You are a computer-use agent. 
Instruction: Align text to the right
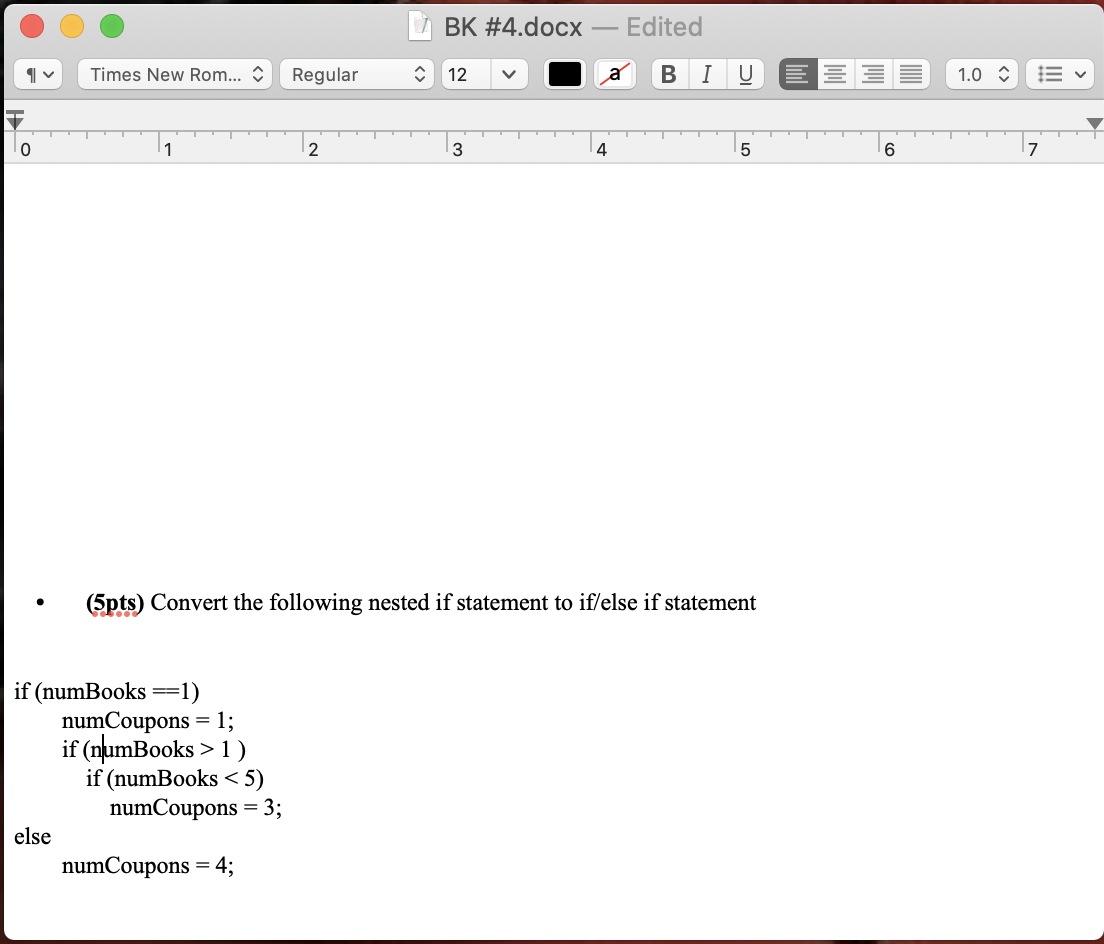click(x=873, y=74)
